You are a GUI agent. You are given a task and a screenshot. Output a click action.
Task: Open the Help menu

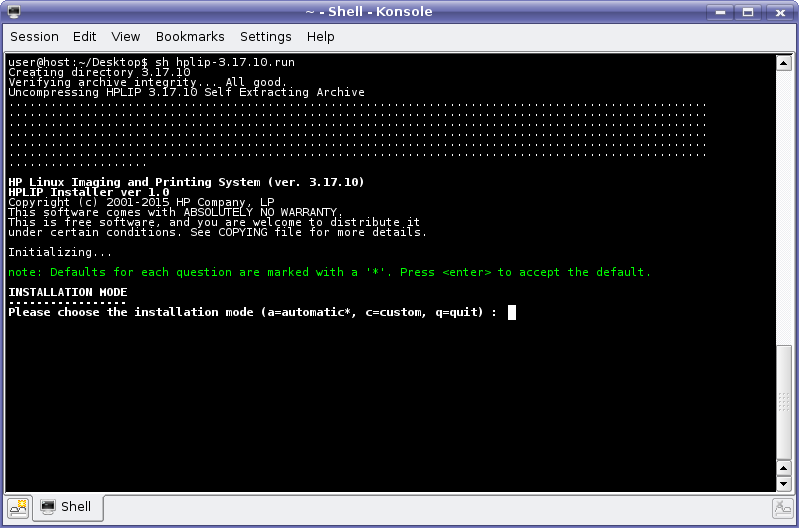(x=321, y=37)
